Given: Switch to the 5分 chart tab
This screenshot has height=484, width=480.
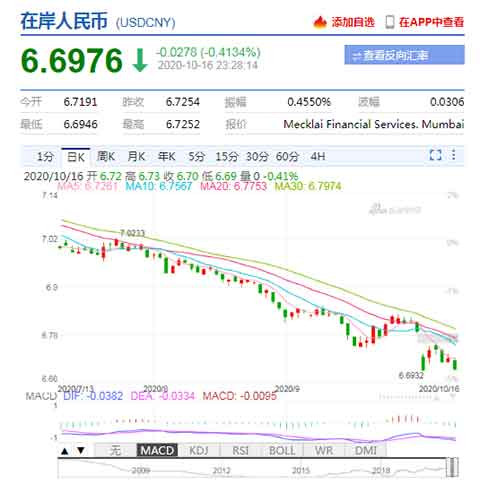Looking at the screenshot, I should pos(196,156).
